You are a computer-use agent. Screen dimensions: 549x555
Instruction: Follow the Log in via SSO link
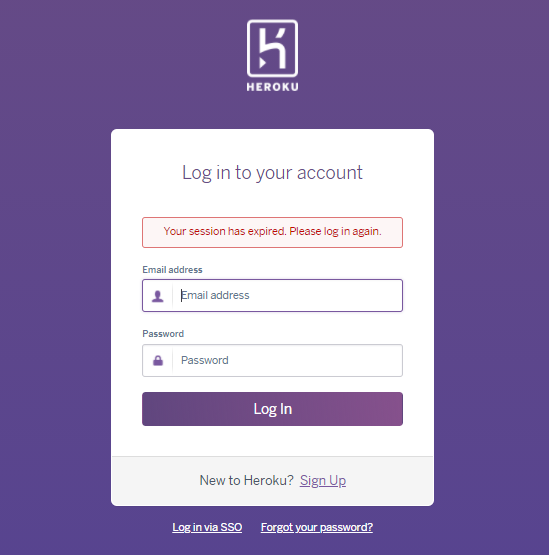207,527
